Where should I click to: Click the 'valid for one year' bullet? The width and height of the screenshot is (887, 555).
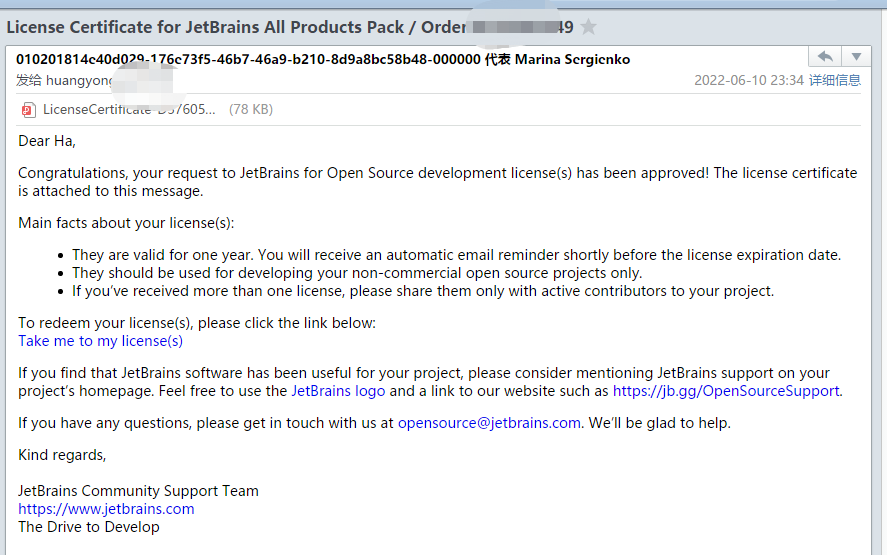point(456,255)
